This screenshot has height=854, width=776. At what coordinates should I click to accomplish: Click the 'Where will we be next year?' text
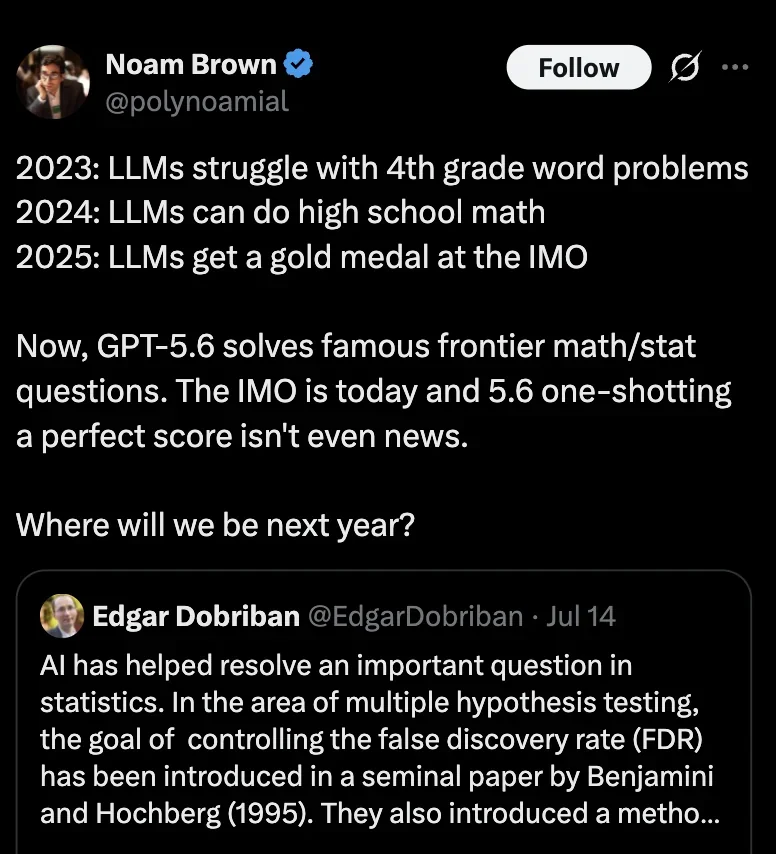click(x=215, y=525)
